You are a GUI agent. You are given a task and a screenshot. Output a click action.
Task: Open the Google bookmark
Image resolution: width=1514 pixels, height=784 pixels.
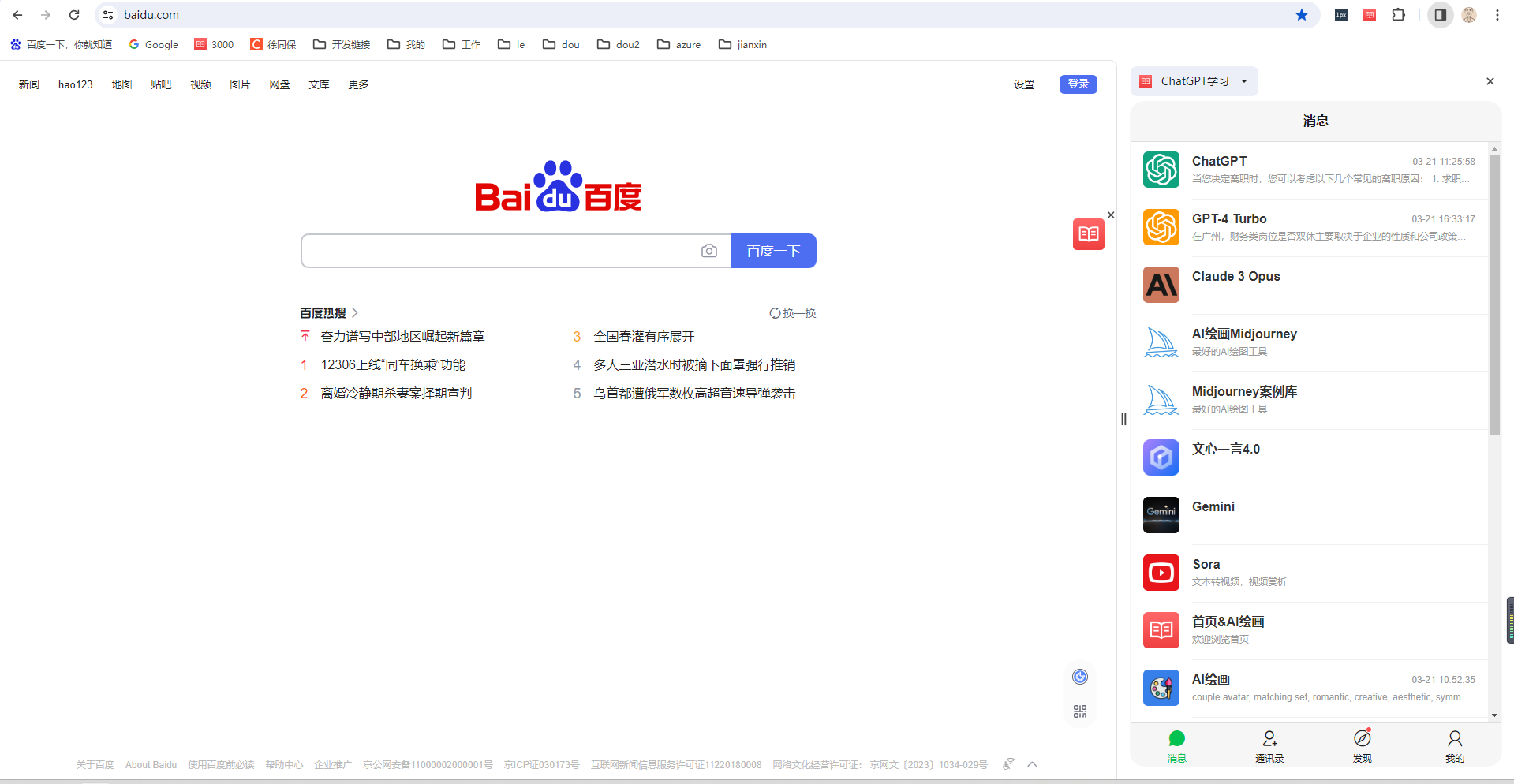click(154, 45)
